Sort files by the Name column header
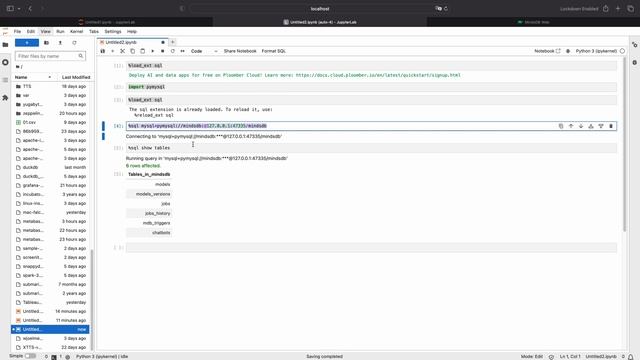640x360 pixels. coord(33,77)
